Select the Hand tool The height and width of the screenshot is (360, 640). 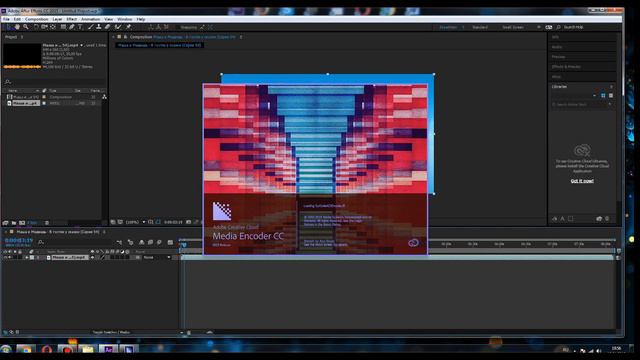tap(17, 27)
